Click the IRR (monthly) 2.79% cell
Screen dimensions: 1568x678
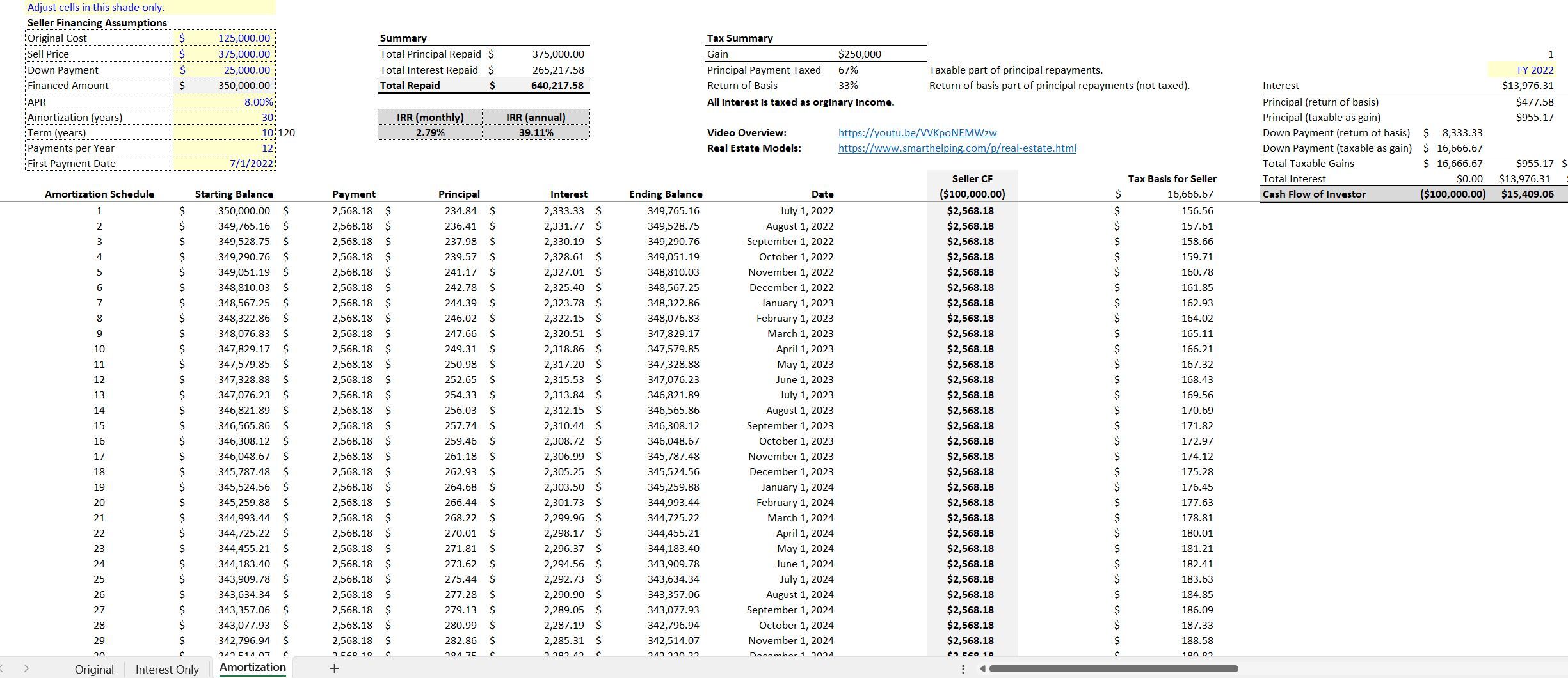430,132
